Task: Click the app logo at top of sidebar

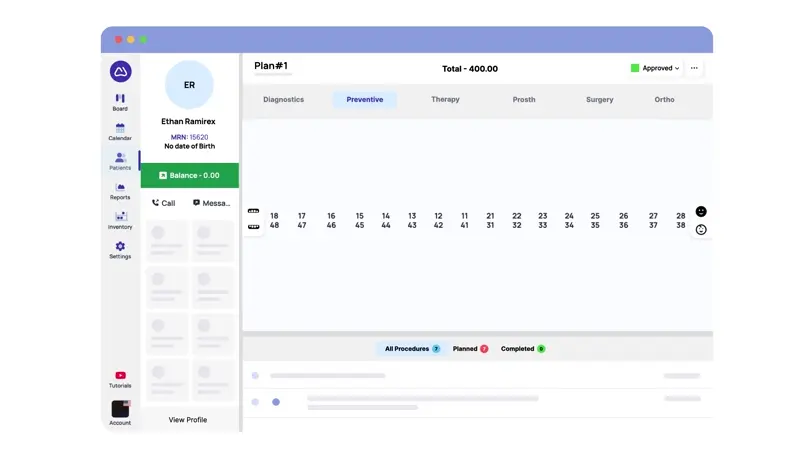Action: [120, 71]
